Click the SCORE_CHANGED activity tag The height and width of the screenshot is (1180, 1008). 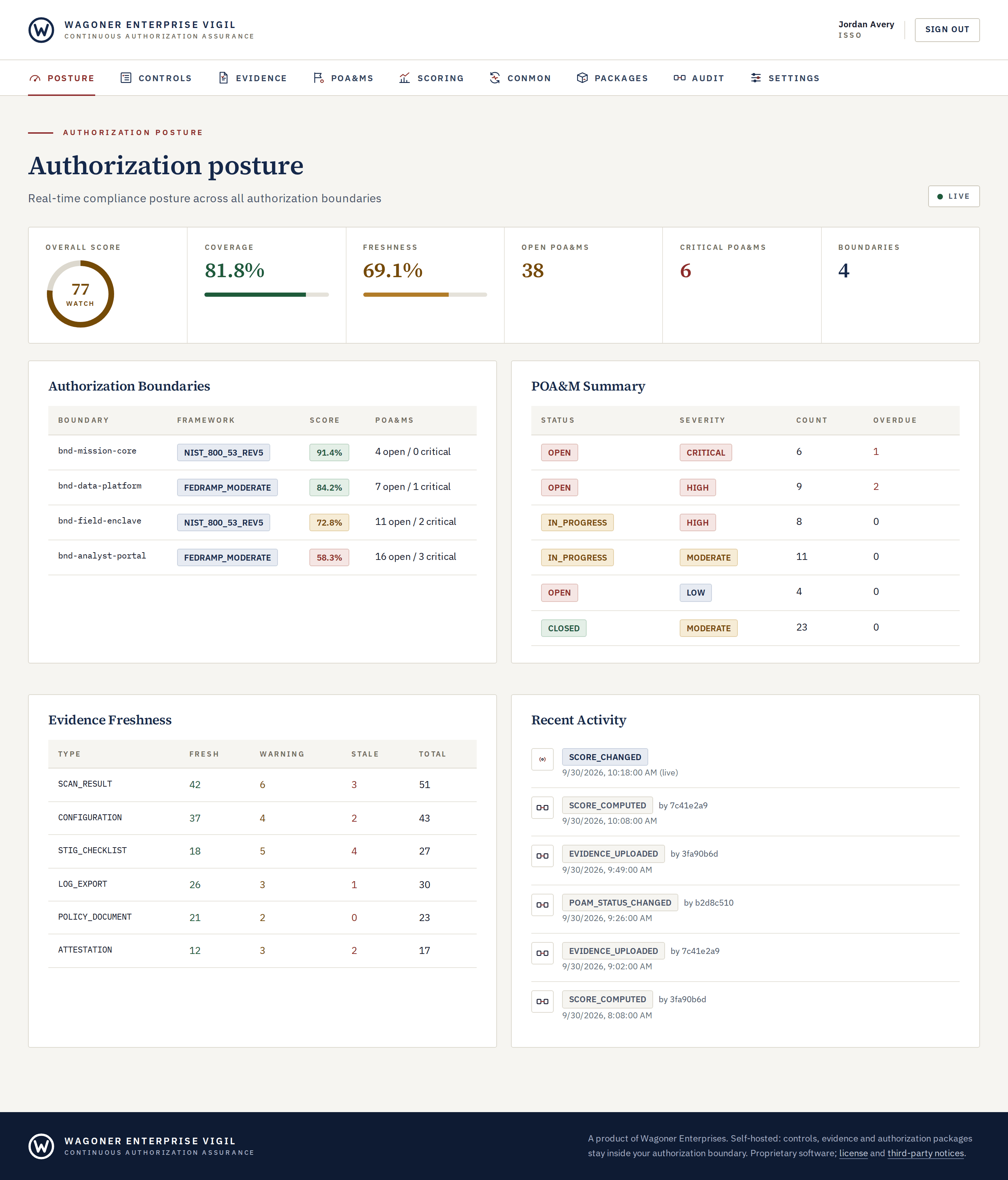pyautogui.click(x=605, y=757)
